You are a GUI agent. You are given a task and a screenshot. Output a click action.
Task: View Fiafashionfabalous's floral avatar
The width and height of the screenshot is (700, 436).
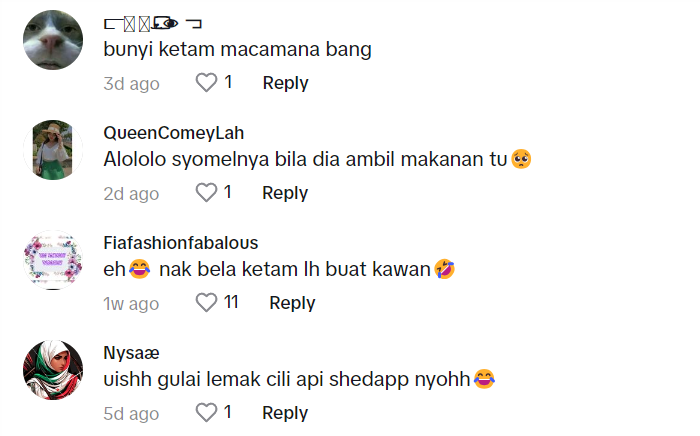(x=52, y=260)
